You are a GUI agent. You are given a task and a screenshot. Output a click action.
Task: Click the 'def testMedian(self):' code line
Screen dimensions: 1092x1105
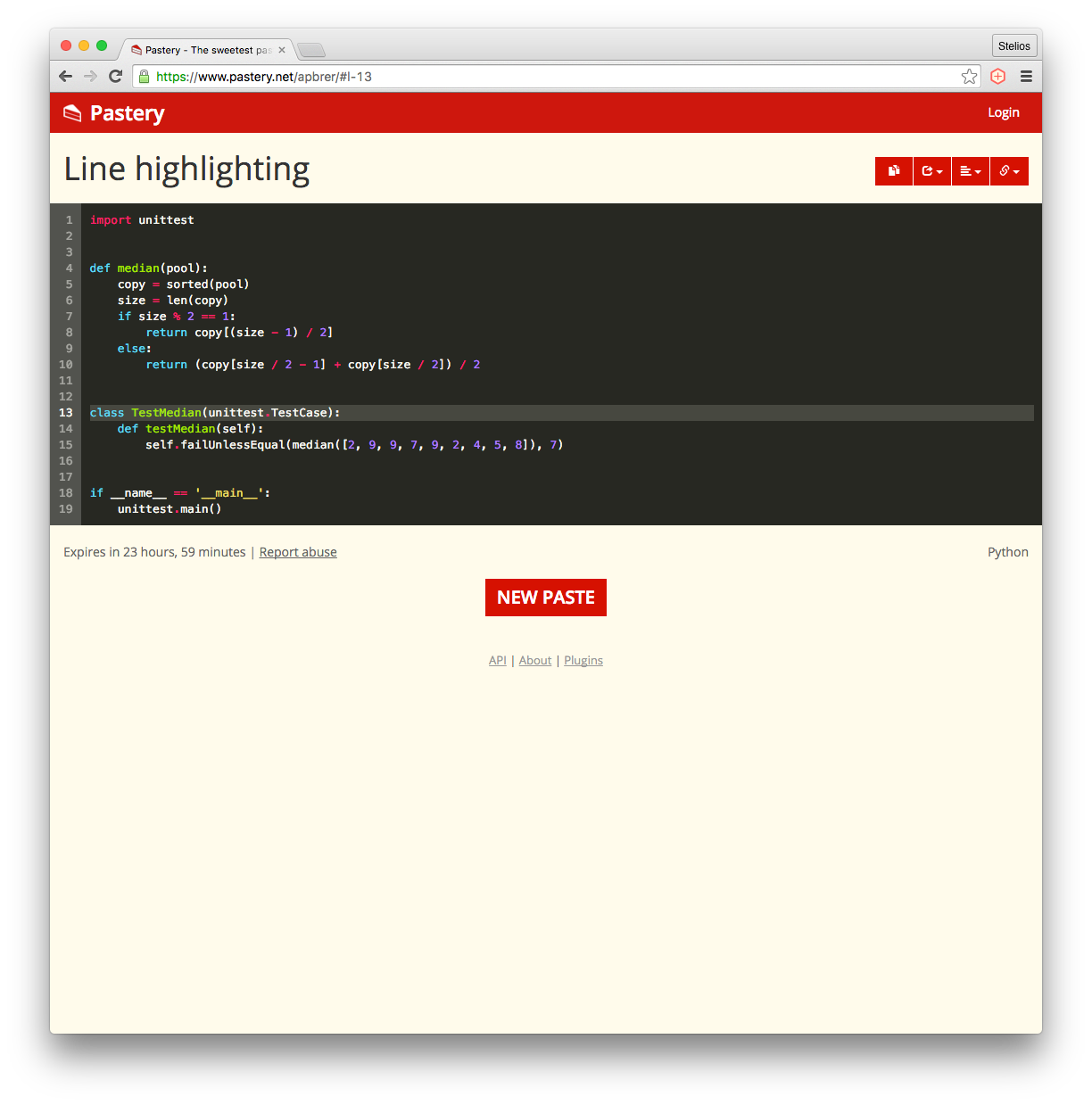(x=191, y=429)
